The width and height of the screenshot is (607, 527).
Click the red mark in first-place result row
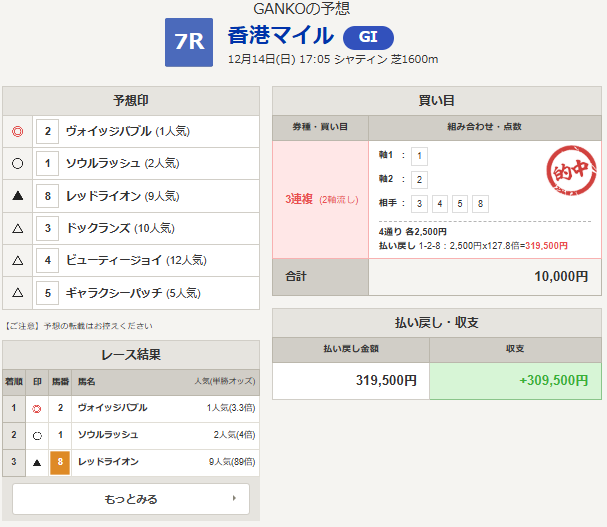pos(37,409)
